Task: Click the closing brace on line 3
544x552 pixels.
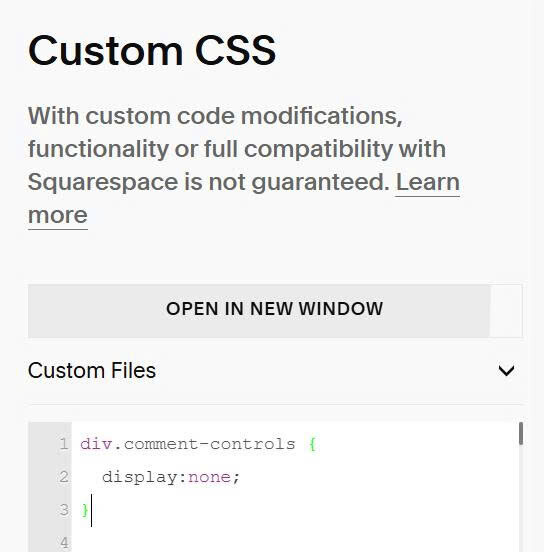Action: click(85, 510)
